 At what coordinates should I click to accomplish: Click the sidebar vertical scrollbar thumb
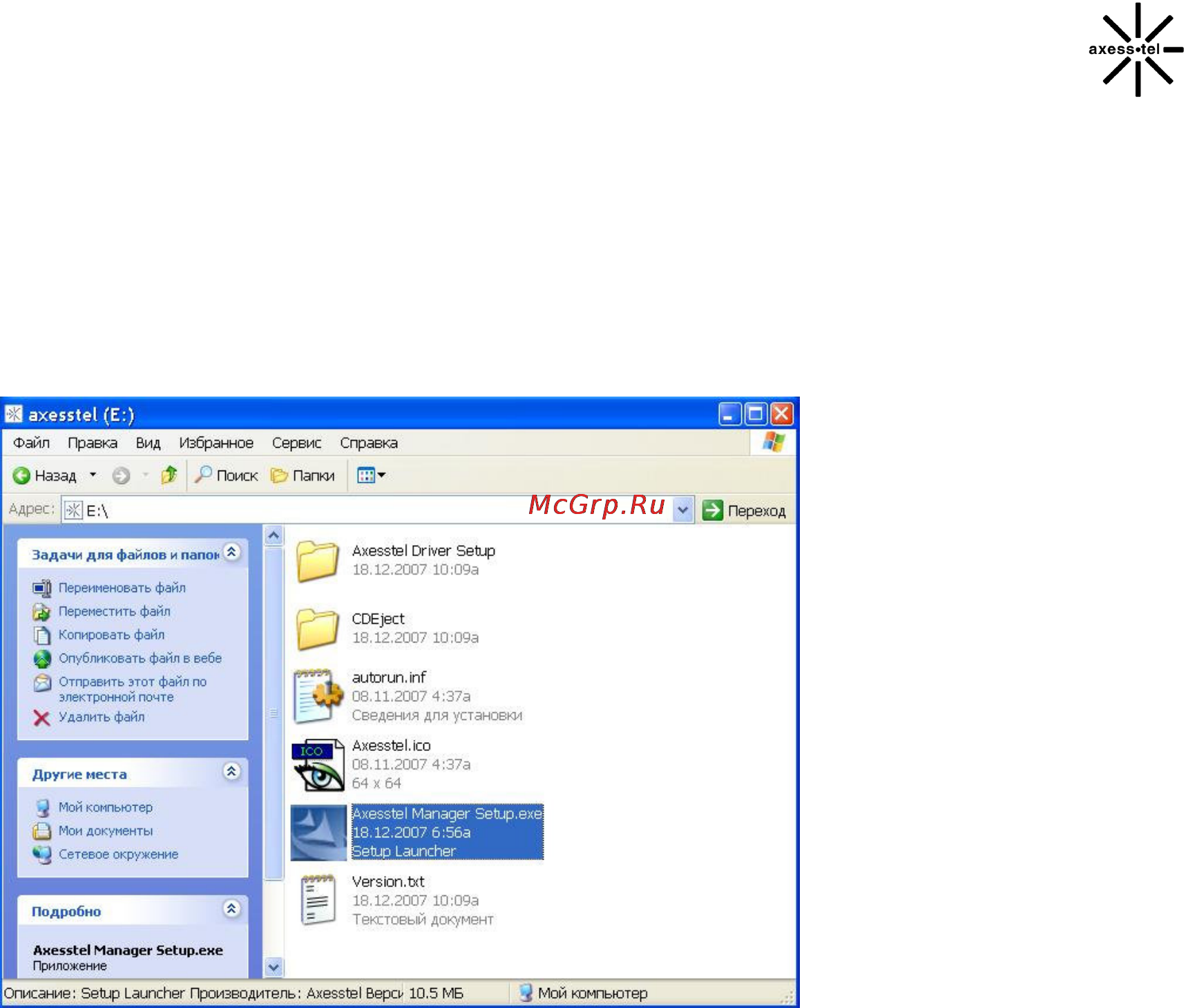[274, 713]
